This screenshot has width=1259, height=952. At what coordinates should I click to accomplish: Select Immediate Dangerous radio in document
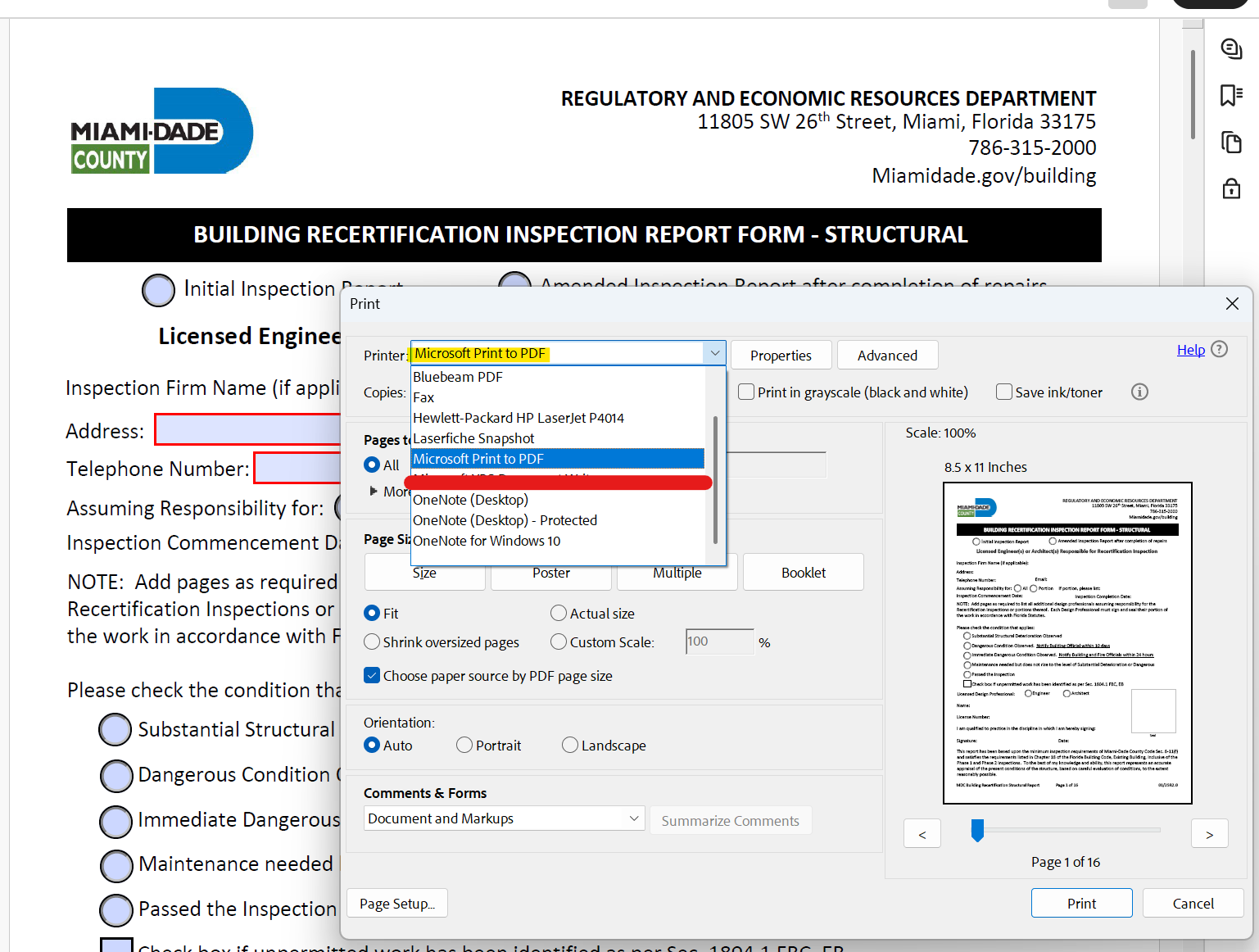pyautogui.click(x=115, y=822)
